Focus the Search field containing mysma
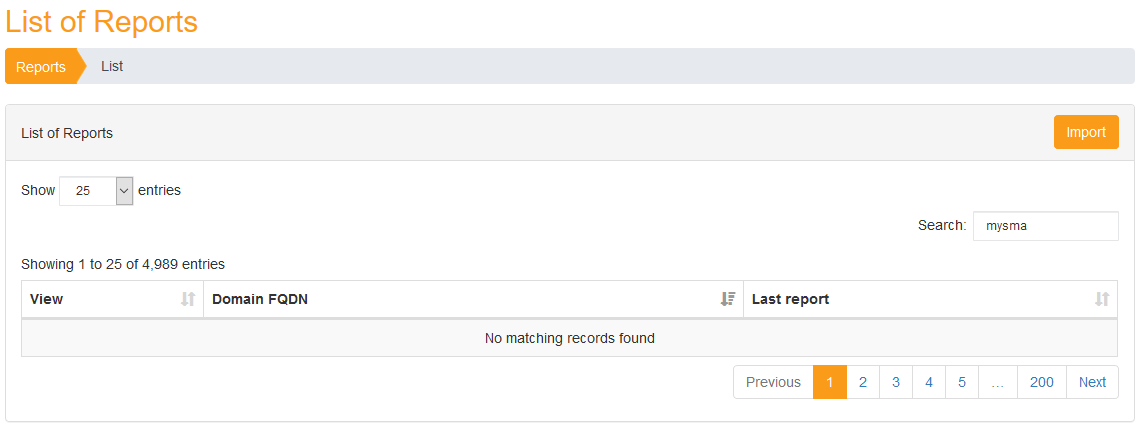This screenshot has width=1142, height=433. 1046,226
